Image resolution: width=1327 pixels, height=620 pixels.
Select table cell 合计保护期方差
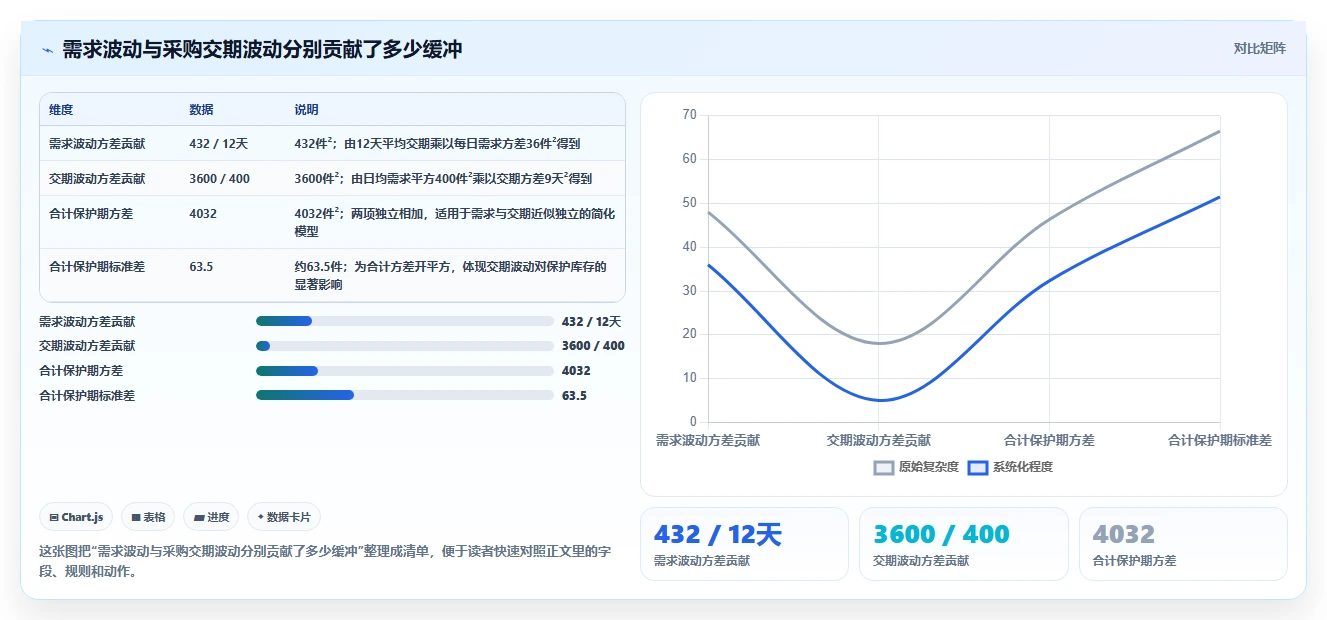(x=91, y=214)
